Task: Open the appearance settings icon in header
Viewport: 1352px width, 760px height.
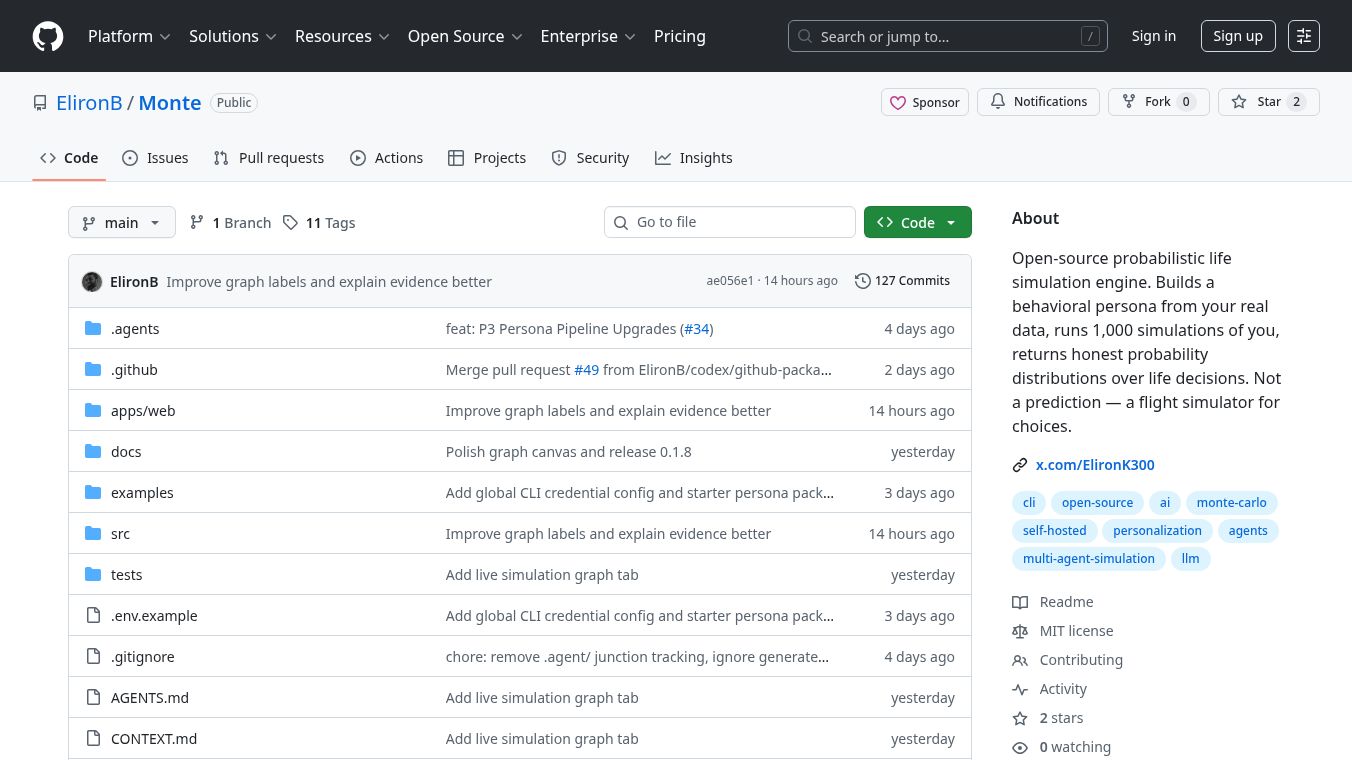Action: [1303, 36]
